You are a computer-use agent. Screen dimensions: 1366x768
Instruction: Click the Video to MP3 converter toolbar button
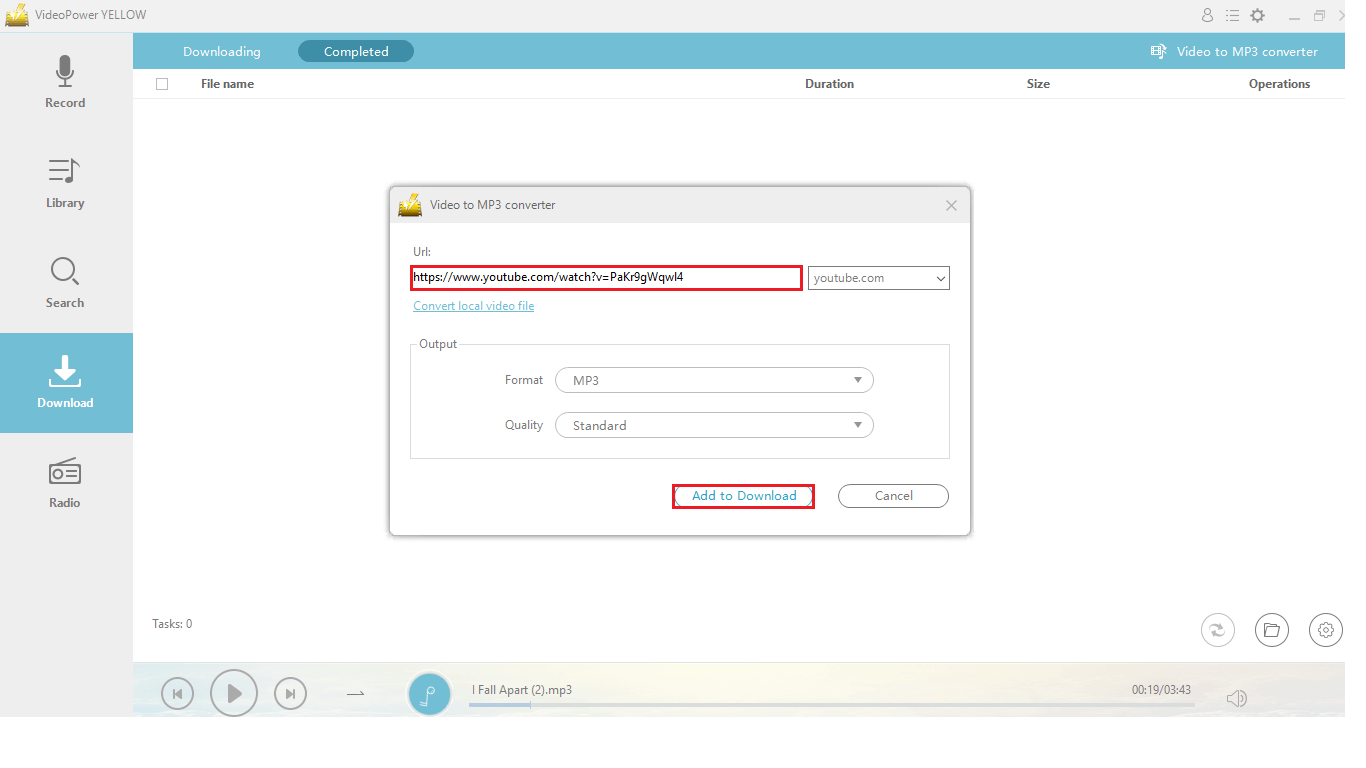tap(1234, 51)
